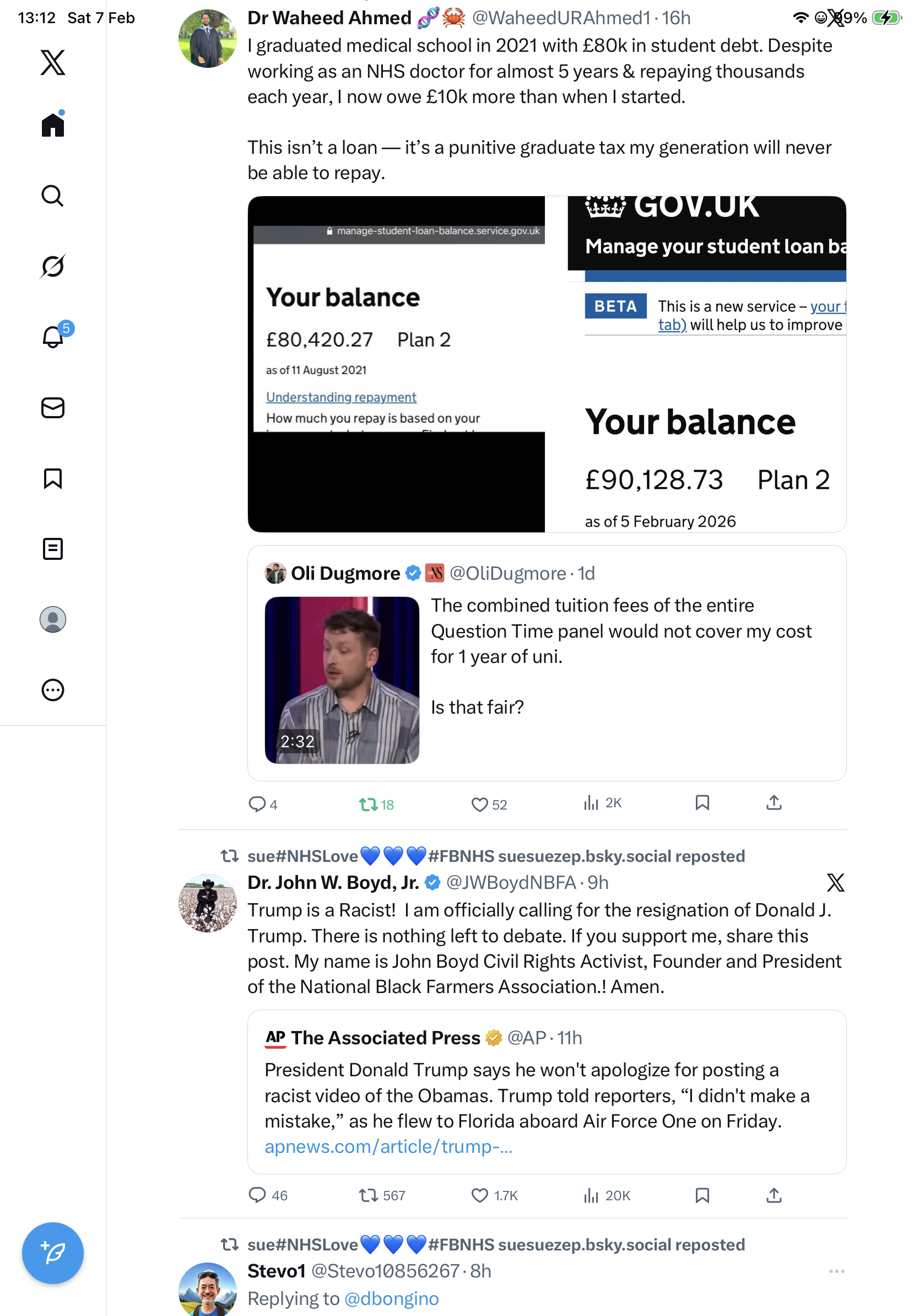Play Oli Dugmore's 2:32 video
Screen dimensions: 919x1316
[x=342, y=680]
